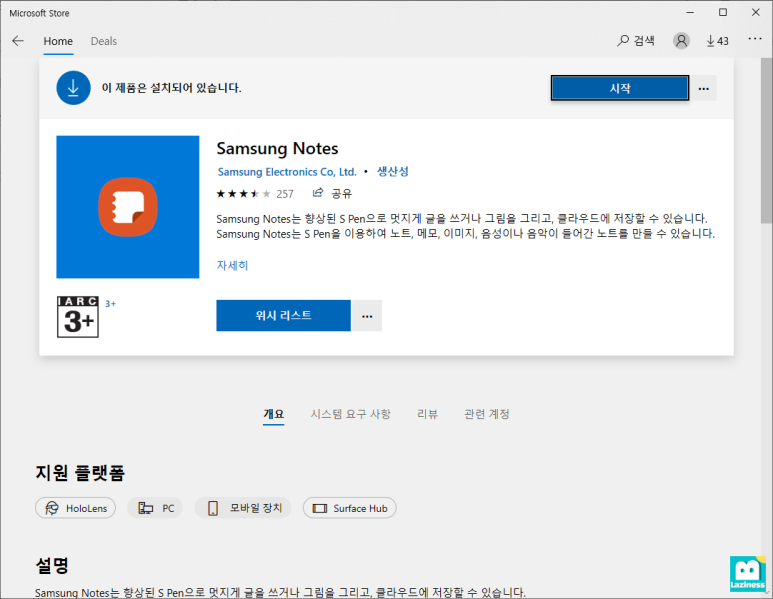The width and height of the screenshot is (773, 599).
Task: Select the 시스템 요구 사항 tab
Action: 351,414
